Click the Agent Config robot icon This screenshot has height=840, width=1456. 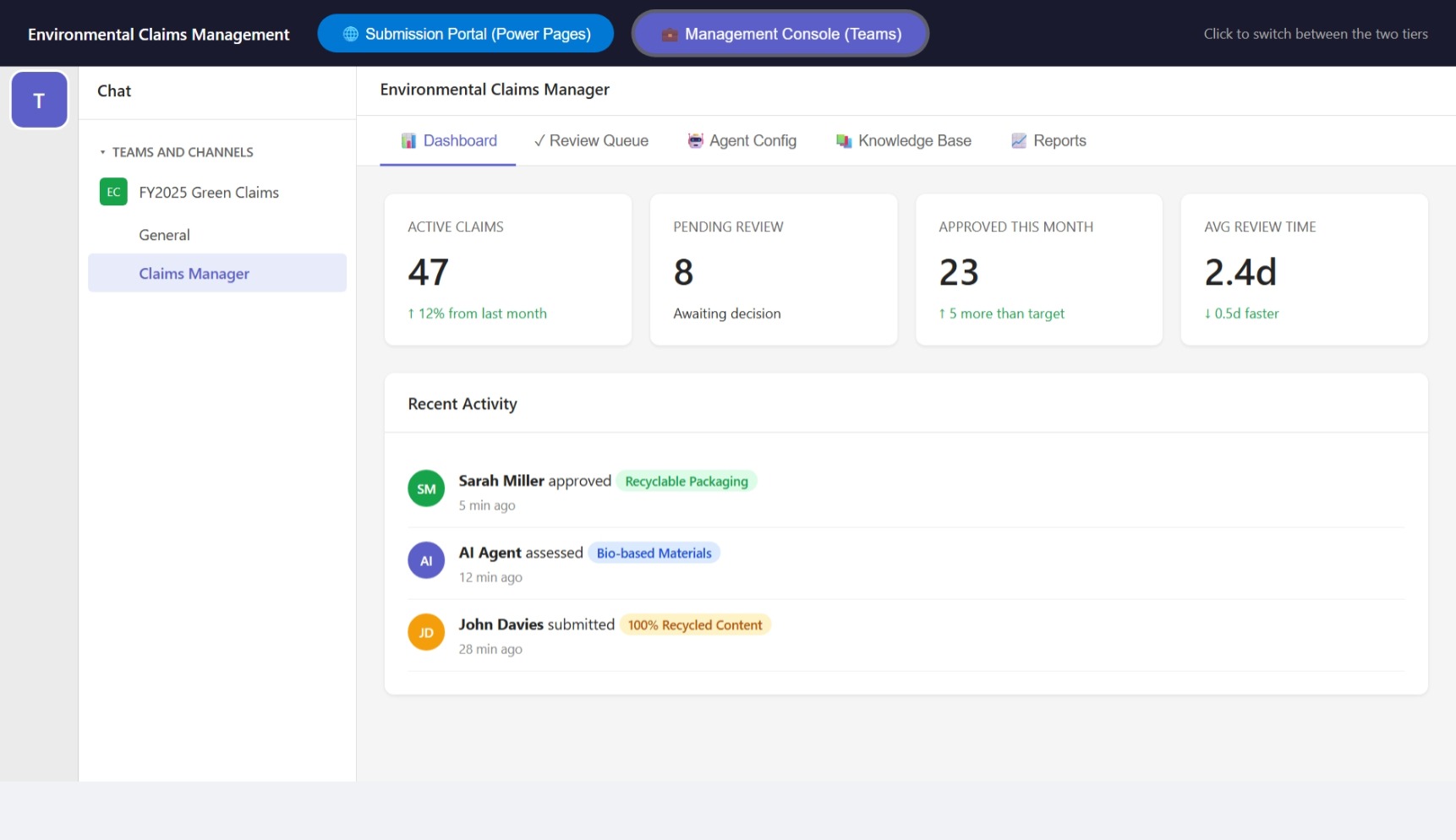coord(695,140)
